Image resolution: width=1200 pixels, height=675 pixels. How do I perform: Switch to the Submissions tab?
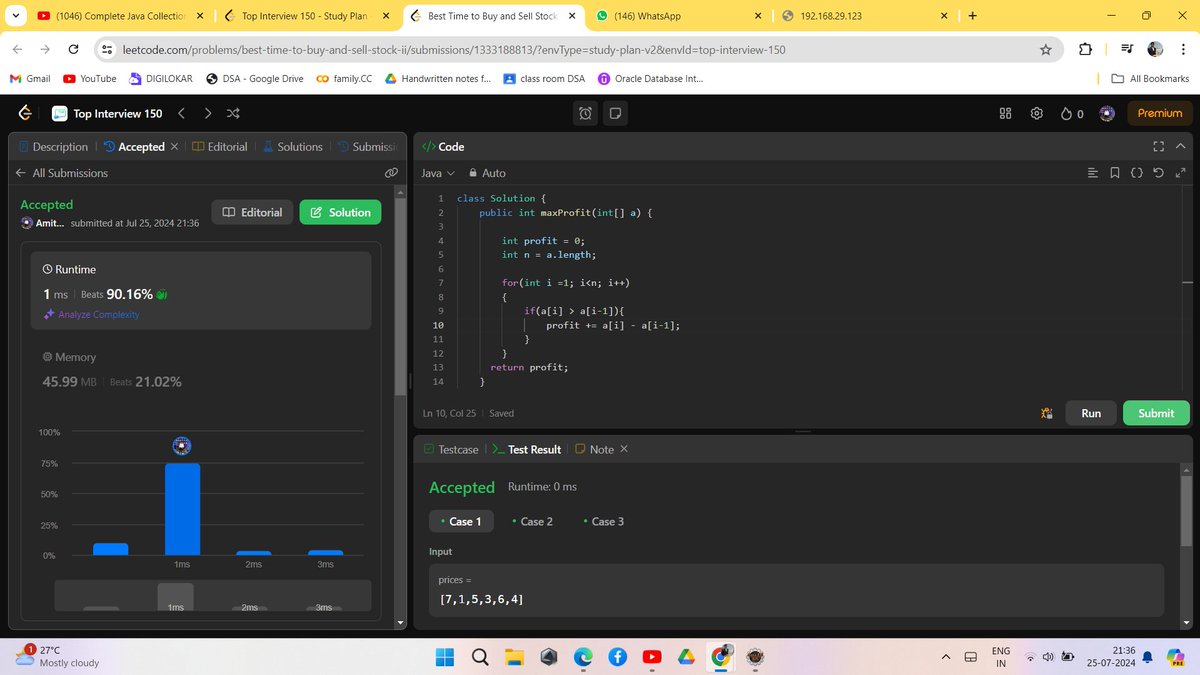[368, 147]
